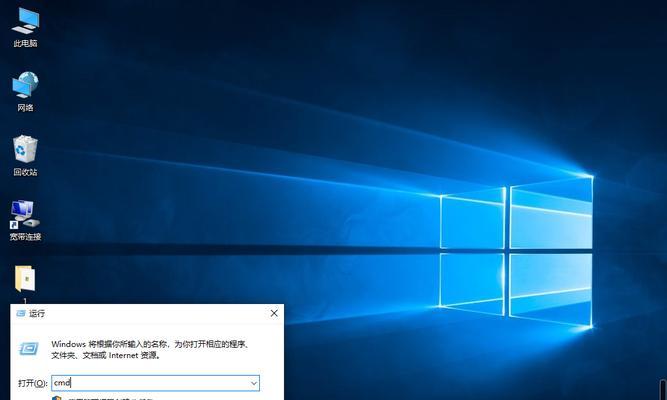Select the 网络 desktop icon
667x400 pixels.
coord(26,91)
